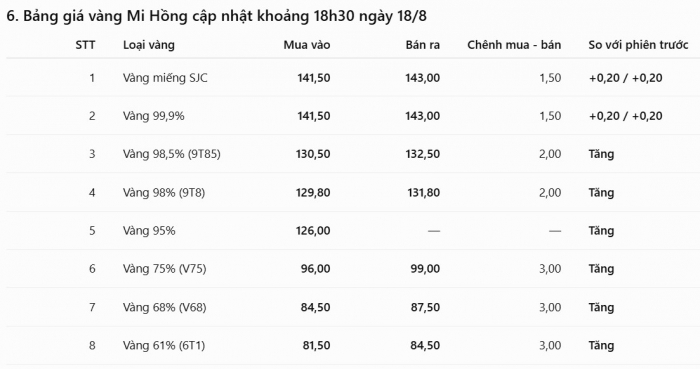
Task: Select the 'Vàng 68% (V68)' row label
Action: 165,307
